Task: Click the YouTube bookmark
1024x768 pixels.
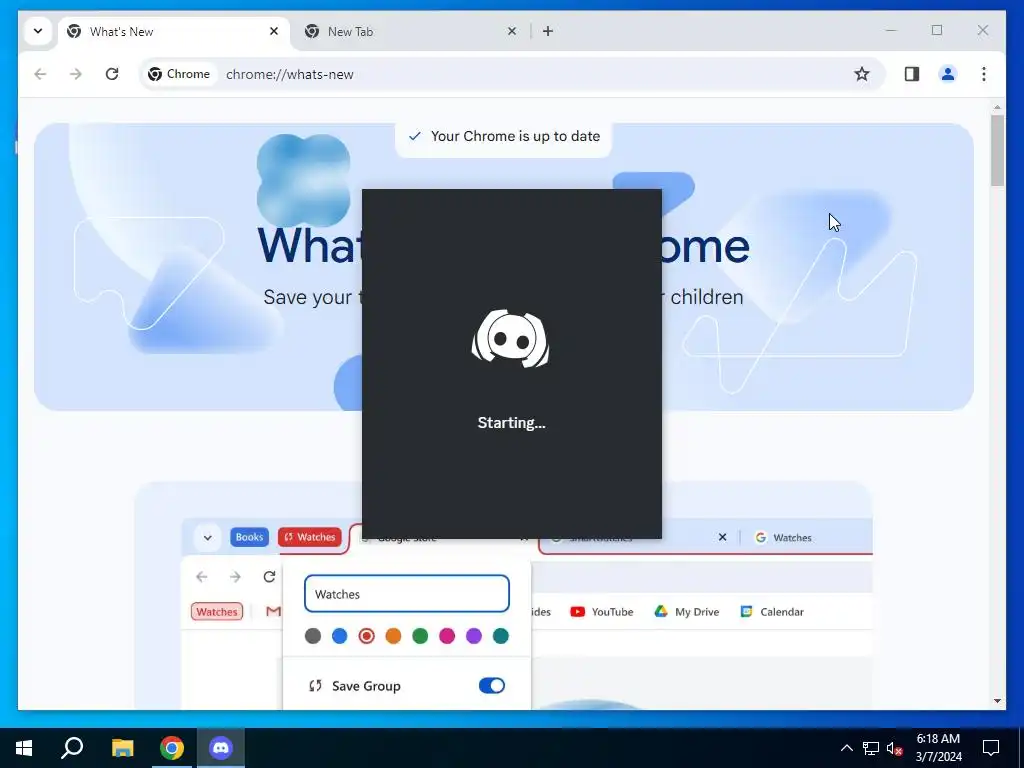Action: pyautogui.click(x=601, y=611)
